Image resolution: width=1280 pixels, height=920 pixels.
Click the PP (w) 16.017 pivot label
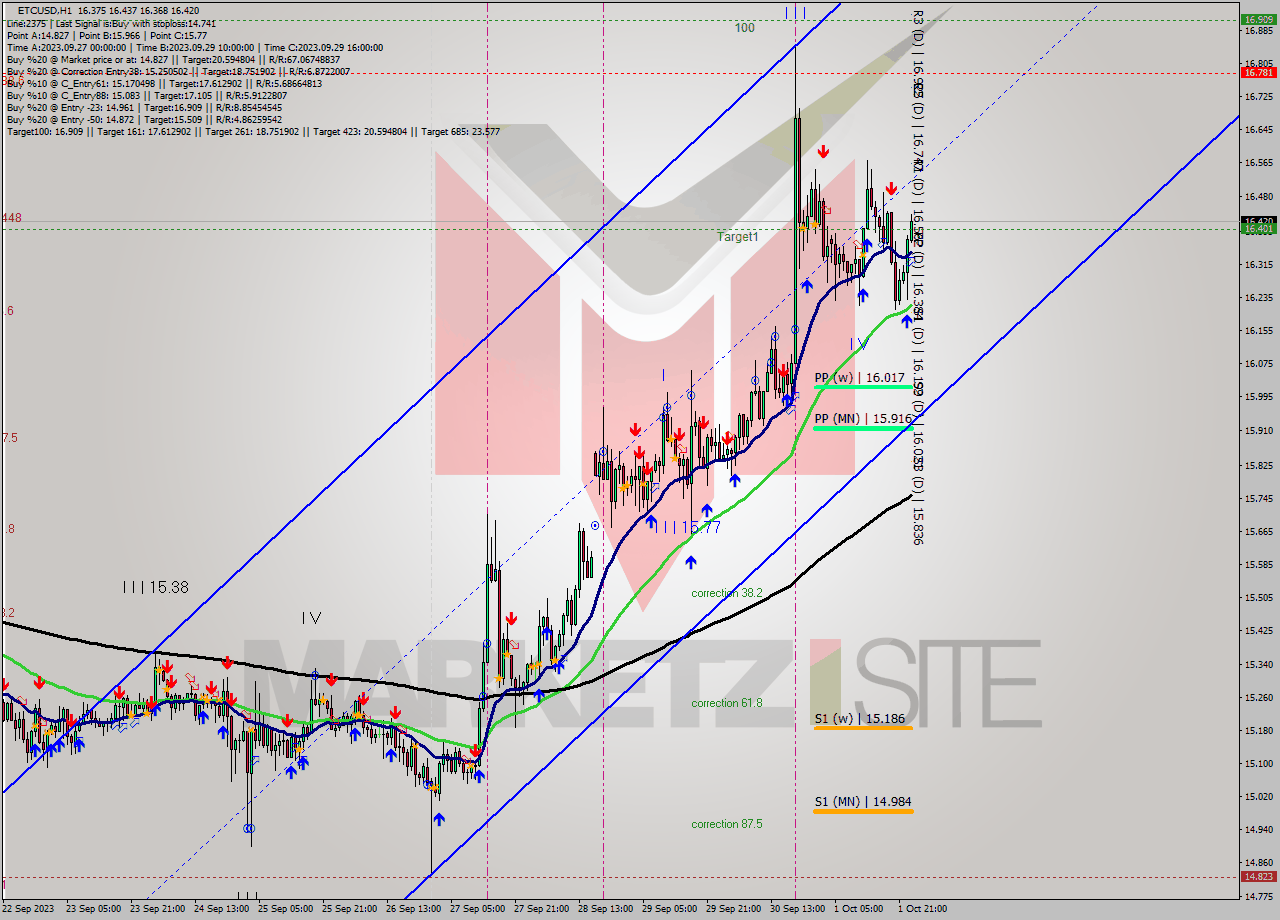coord(860,378)
